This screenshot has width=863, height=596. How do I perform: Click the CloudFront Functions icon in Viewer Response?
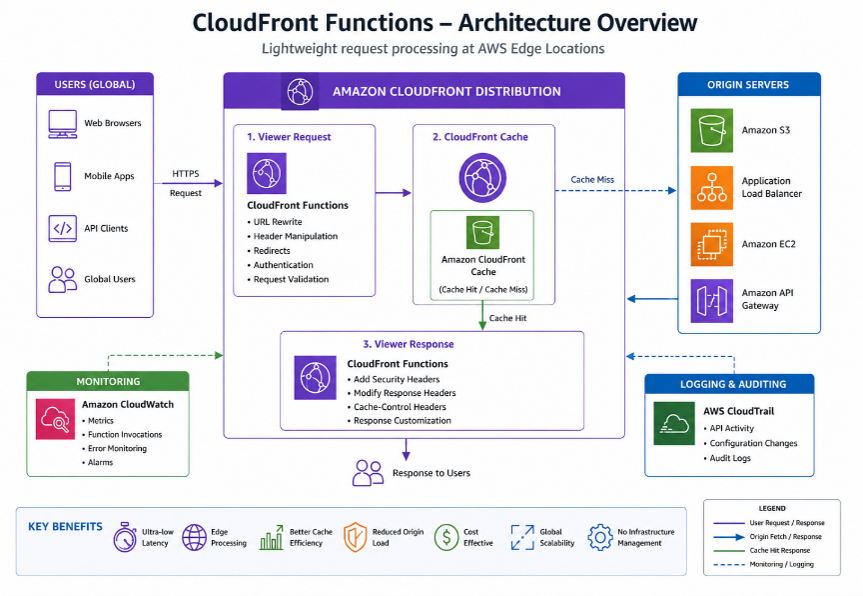coord(315,378)
